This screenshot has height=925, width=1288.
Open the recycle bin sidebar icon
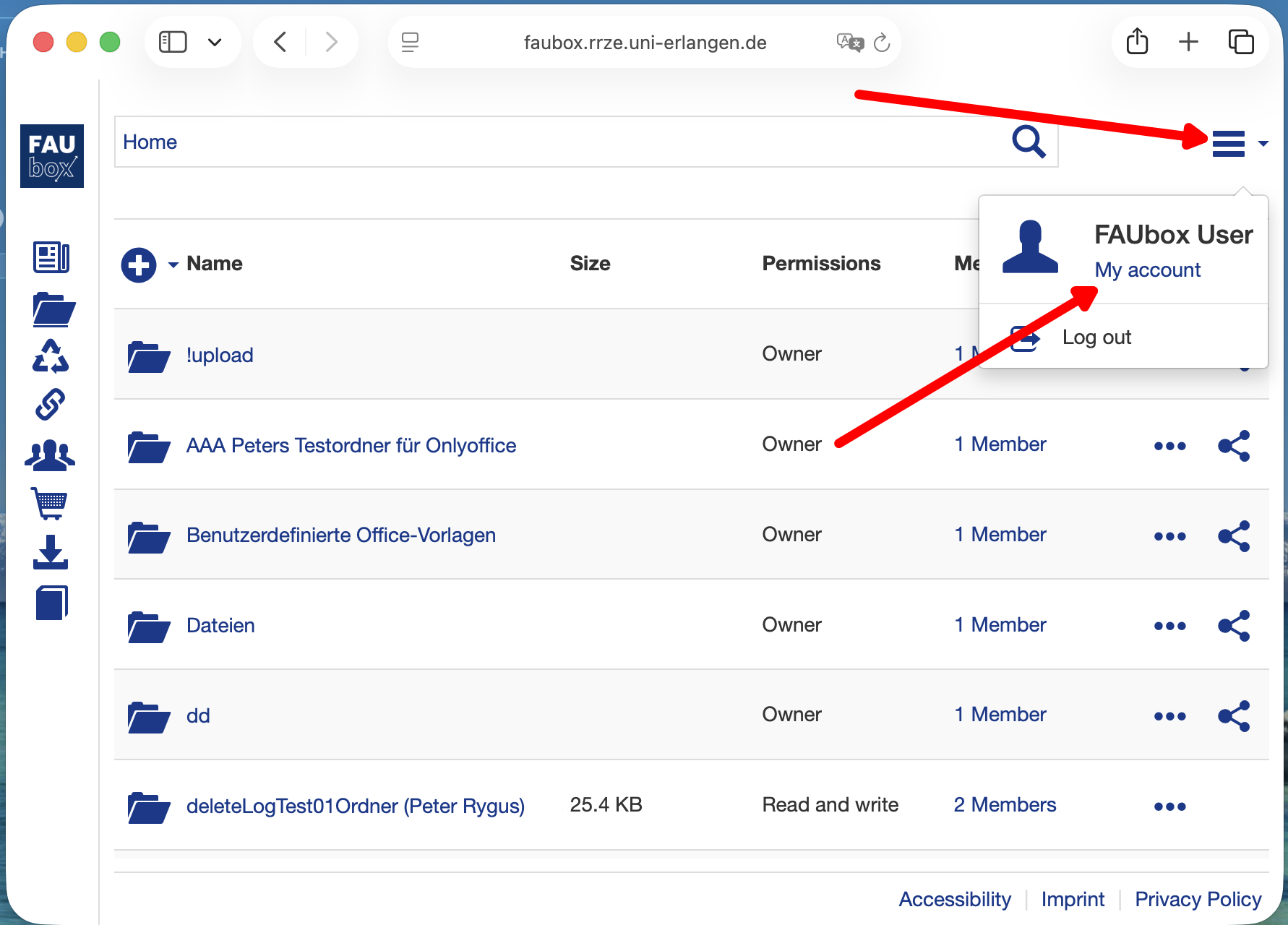point(51,356)
